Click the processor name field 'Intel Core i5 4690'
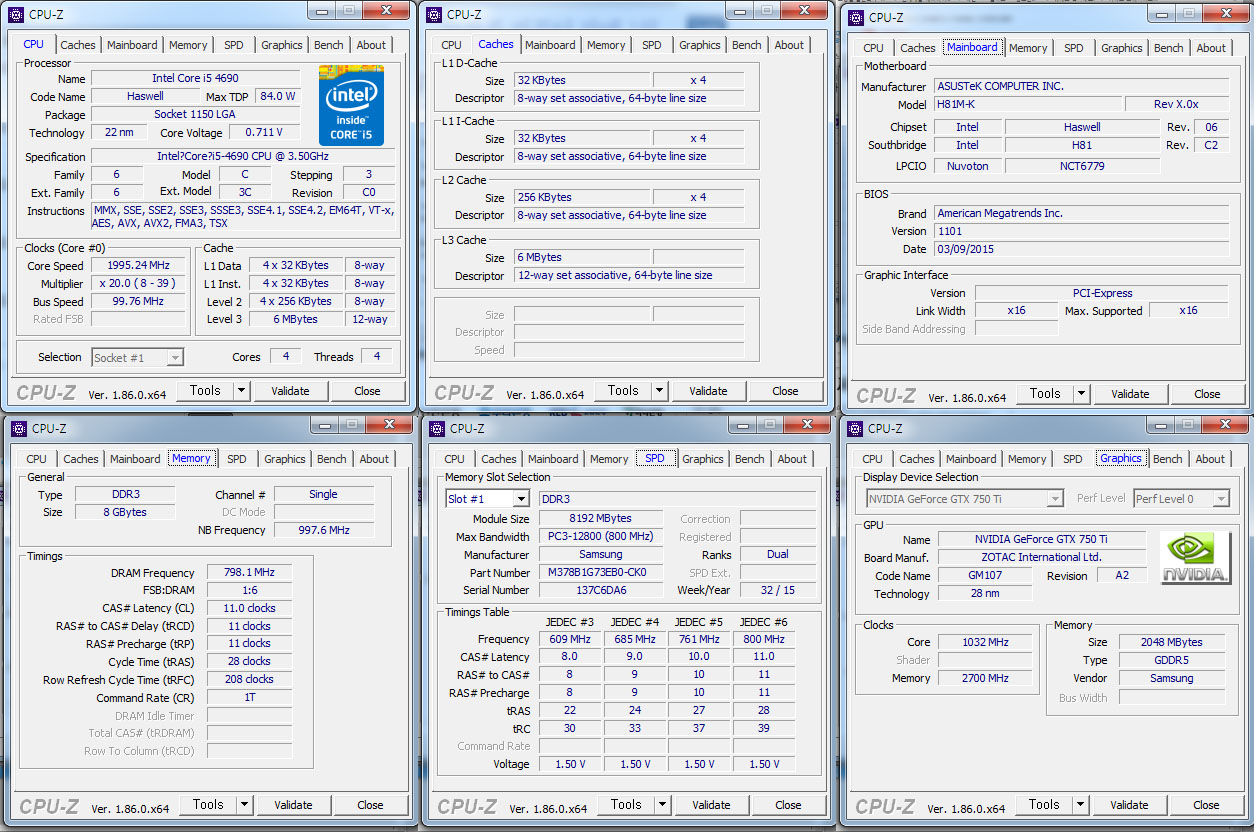 click(x=196, y=78)
